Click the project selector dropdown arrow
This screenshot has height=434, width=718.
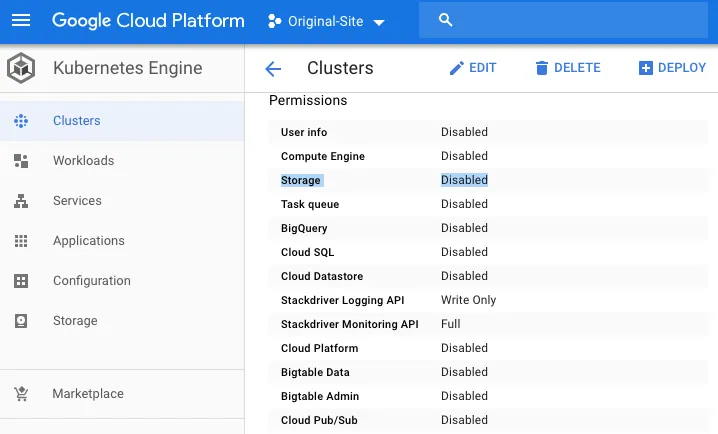pyautogui.click(x=378, y=22)
